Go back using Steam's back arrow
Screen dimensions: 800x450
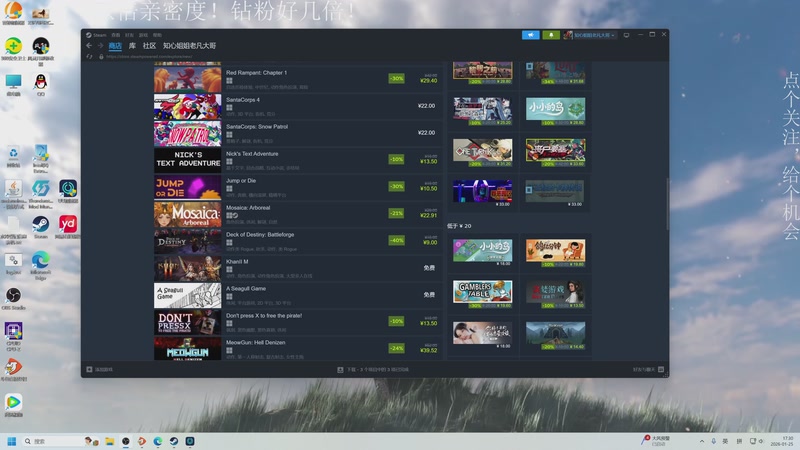click(89, 46)
